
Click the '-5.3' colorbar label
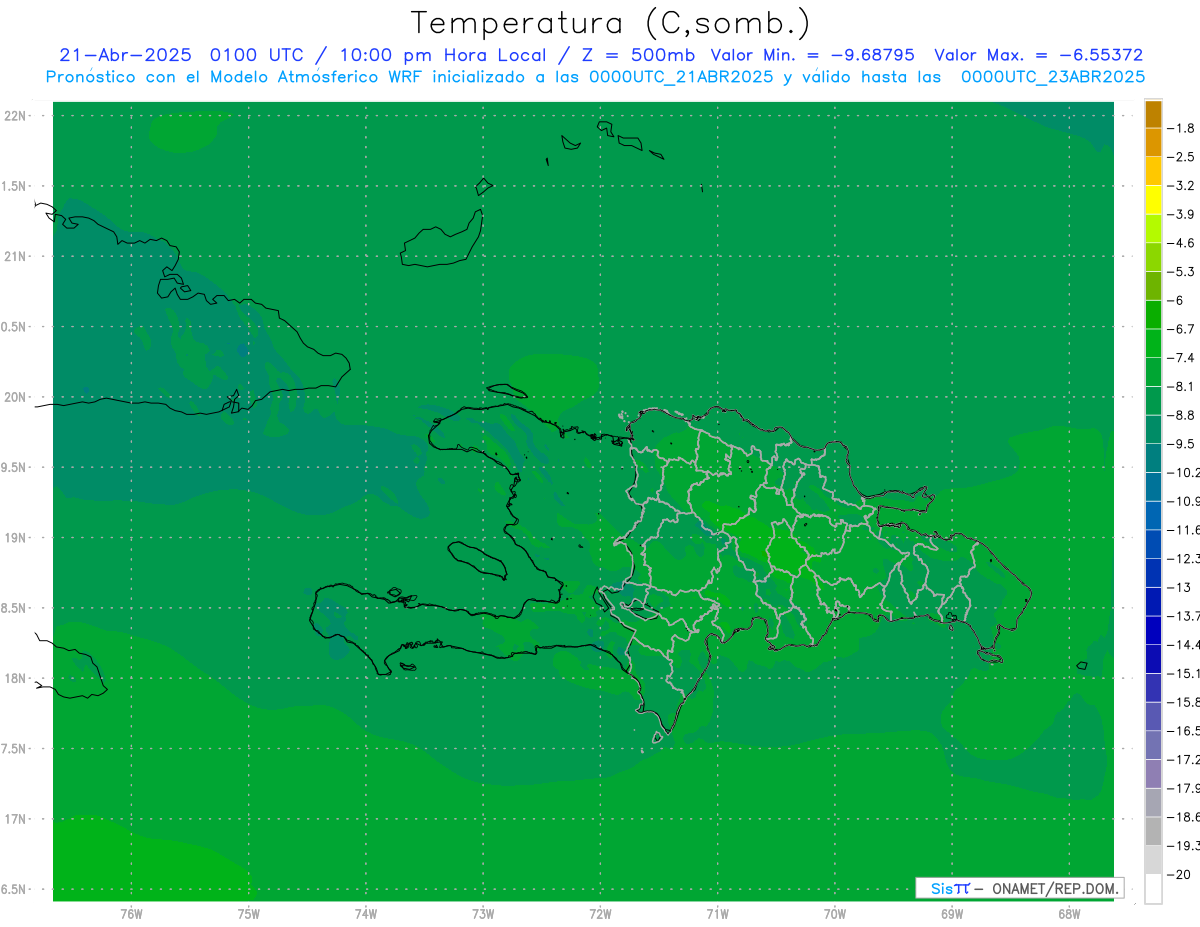point(1182,271)
